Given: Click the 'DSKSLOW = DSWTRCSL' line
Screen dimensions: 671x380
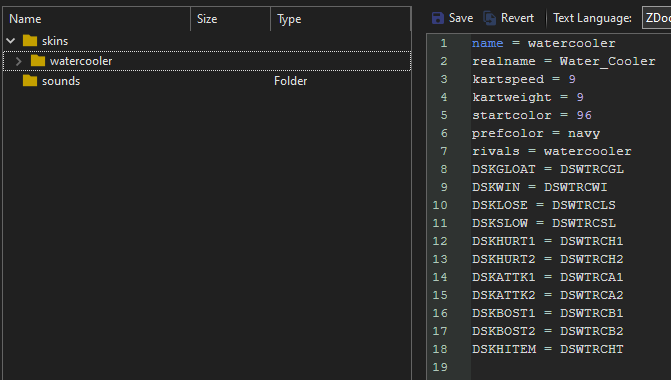Looking at the screenshot, I should tap(543, 223).
